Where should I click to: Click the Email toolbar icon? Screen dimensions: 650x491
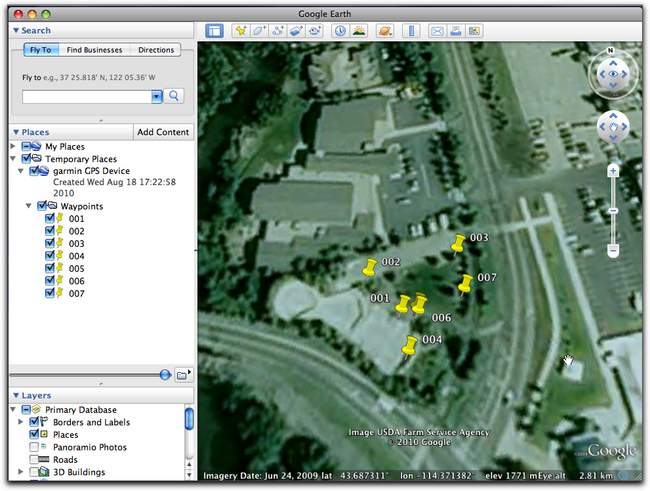point(438,30)
